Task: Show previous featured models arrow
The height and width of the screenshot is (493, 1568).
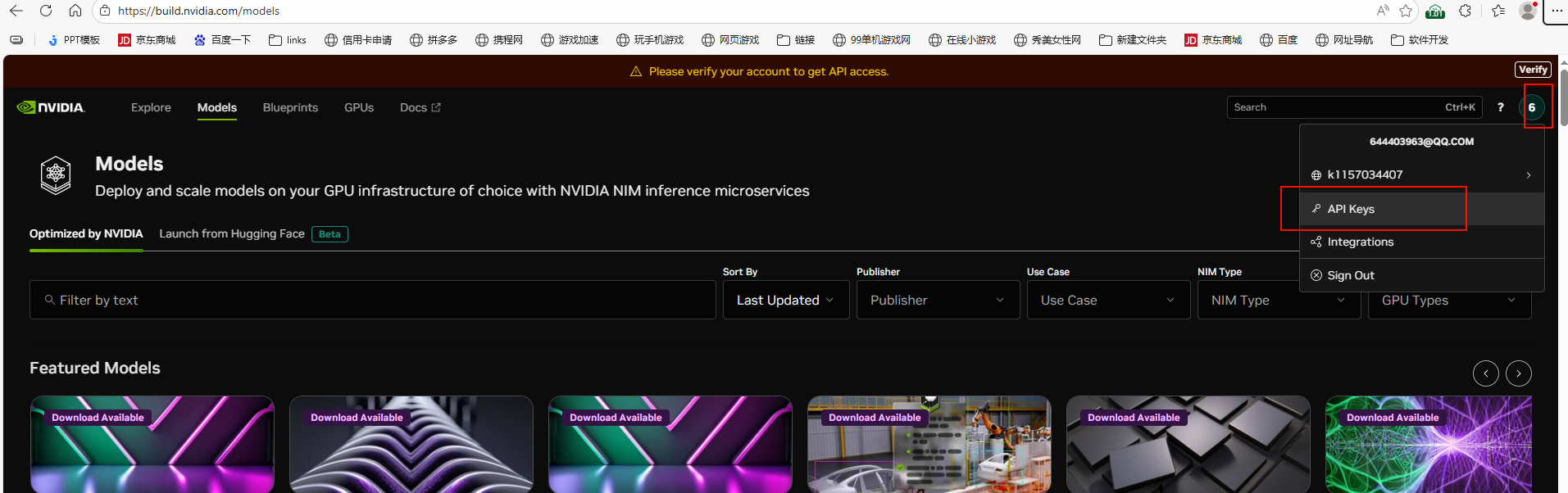Action: click(1486, 373)
